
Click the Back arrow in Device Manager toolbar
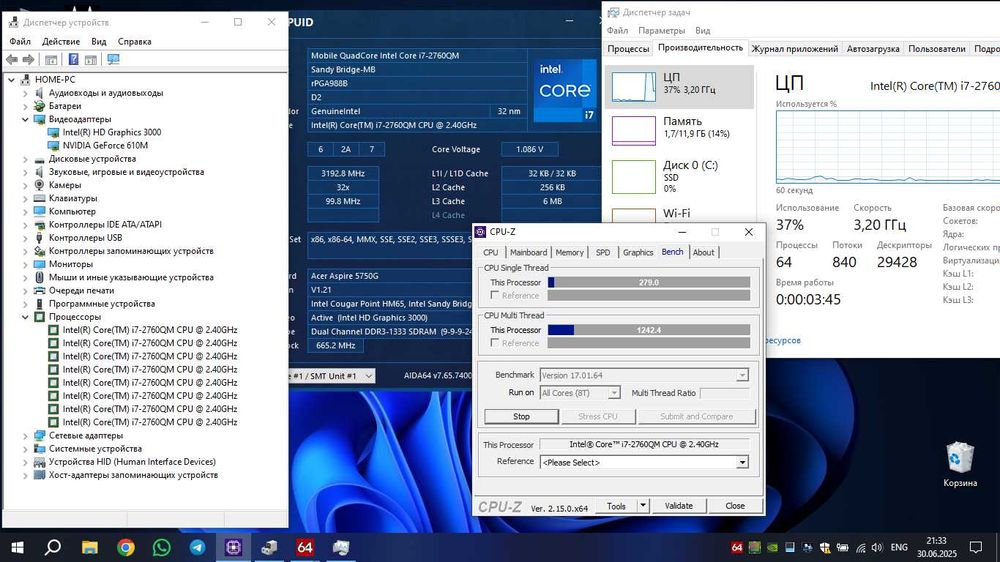[12, 59]
